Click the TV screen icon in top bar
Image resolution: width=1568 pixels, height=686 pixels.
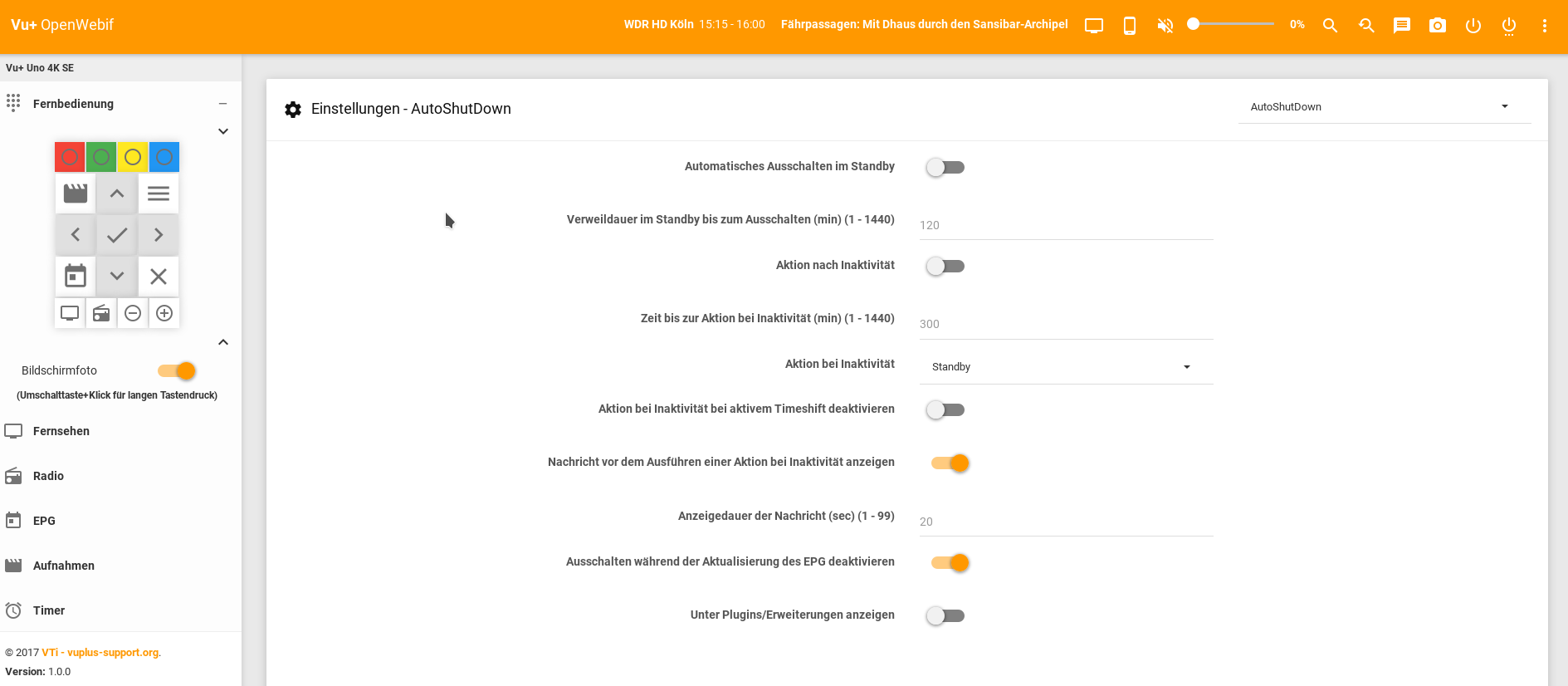[1094, 25]
